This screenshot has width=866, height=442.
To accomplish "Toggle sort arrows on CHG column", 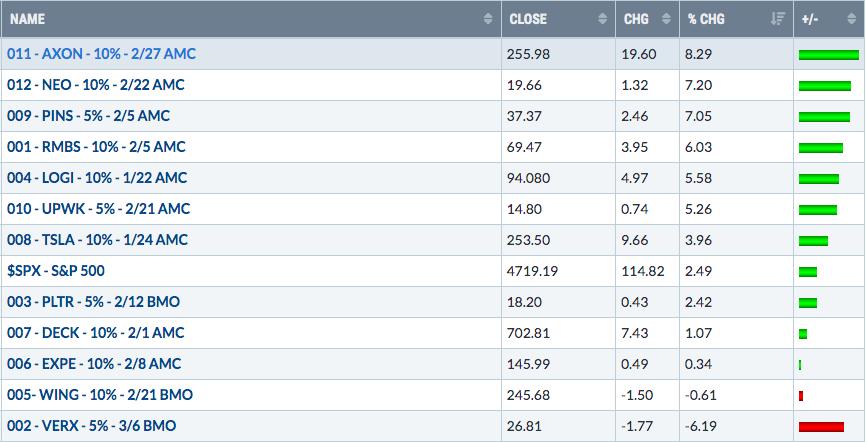I will [x=667, y=19].
